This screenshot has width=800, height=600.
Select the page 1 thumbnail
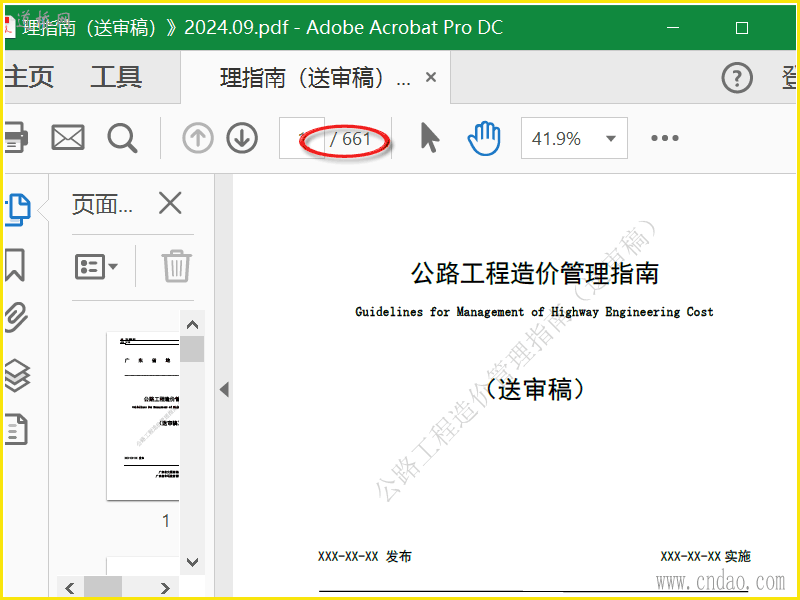coord(143,416)
